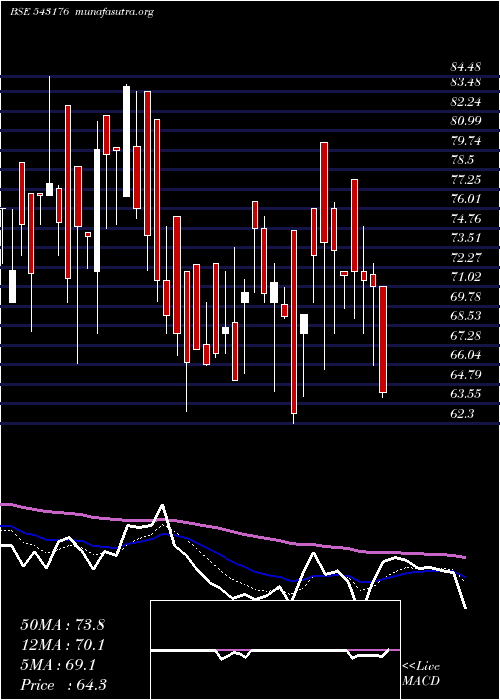Click the last red candlestick near 64
500x700 pixels.
383,340
